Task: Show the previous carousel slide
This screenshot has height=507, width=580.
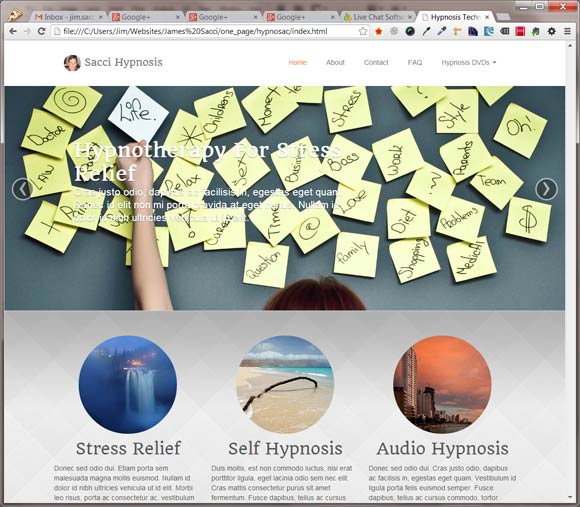Action: click(22, 189)
